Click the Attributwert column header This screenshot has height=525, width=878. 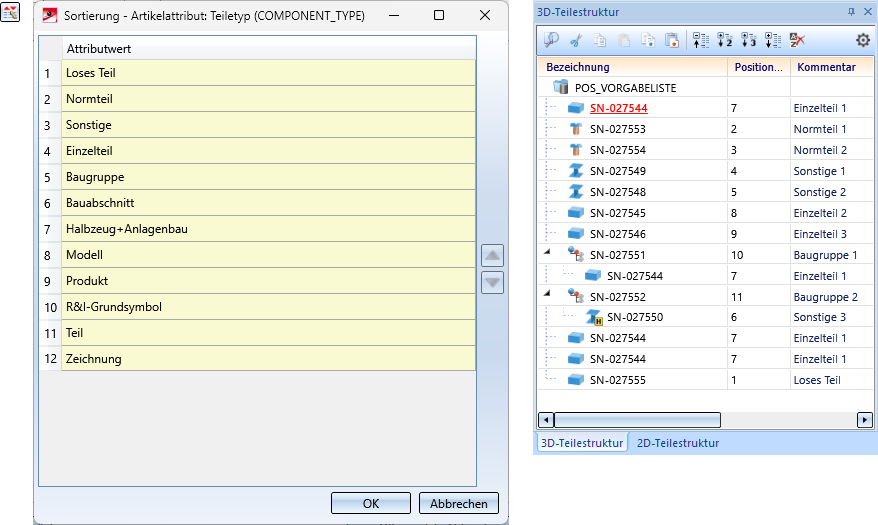tap(269, 49)
